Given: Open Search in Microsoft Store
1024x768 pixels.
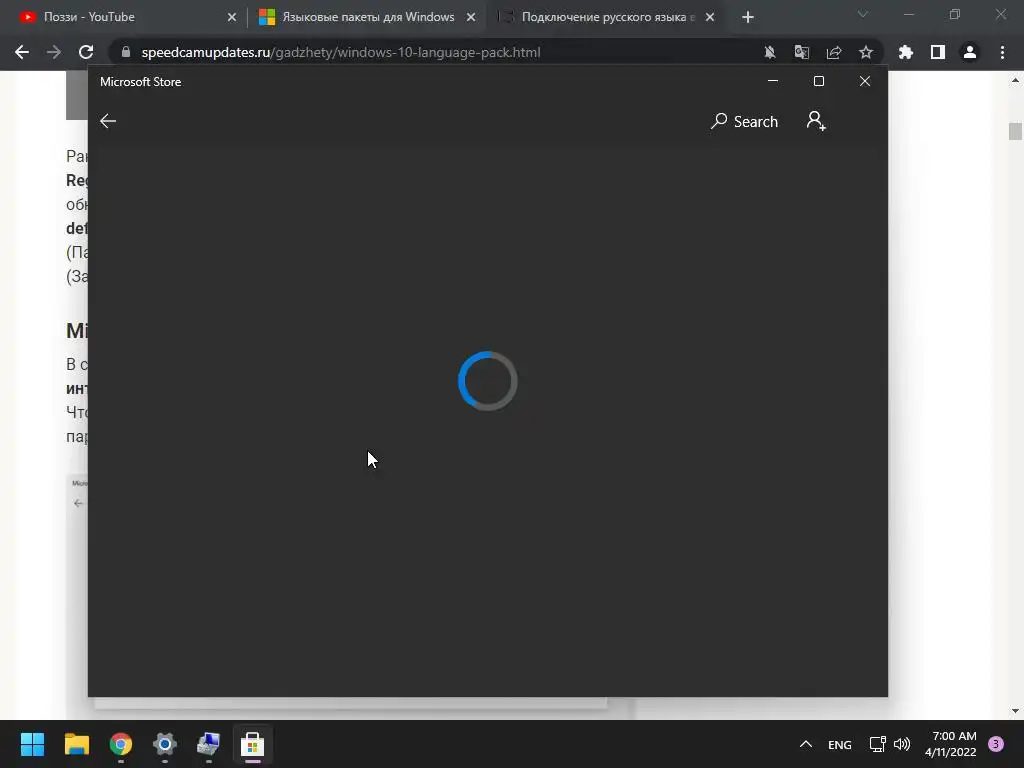Looking at the screenshot, I should (744, 121).
